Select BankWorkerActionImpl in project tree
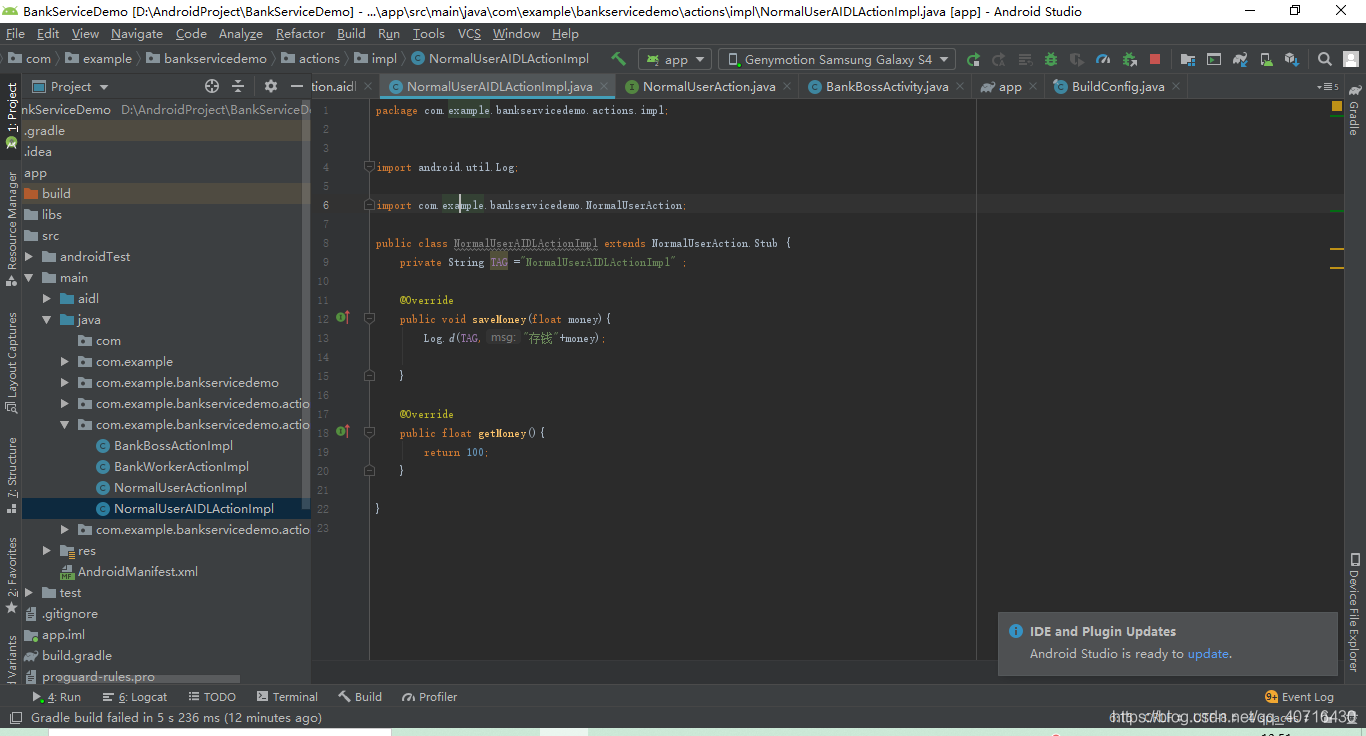Image resolution: width=1366 pixels, height=736 pixels. [181, 467]
